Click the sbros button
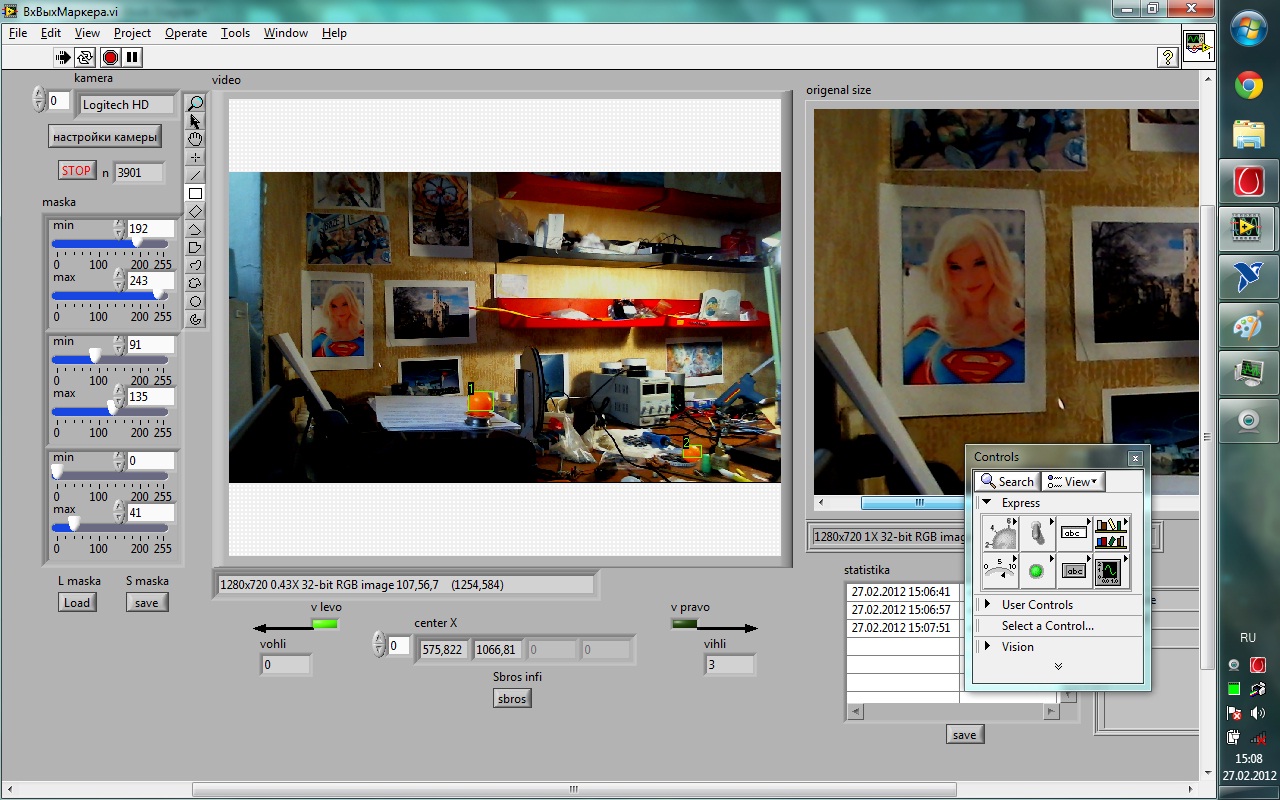The height and width of the screenshot is (800, 1280). [512, 698]
